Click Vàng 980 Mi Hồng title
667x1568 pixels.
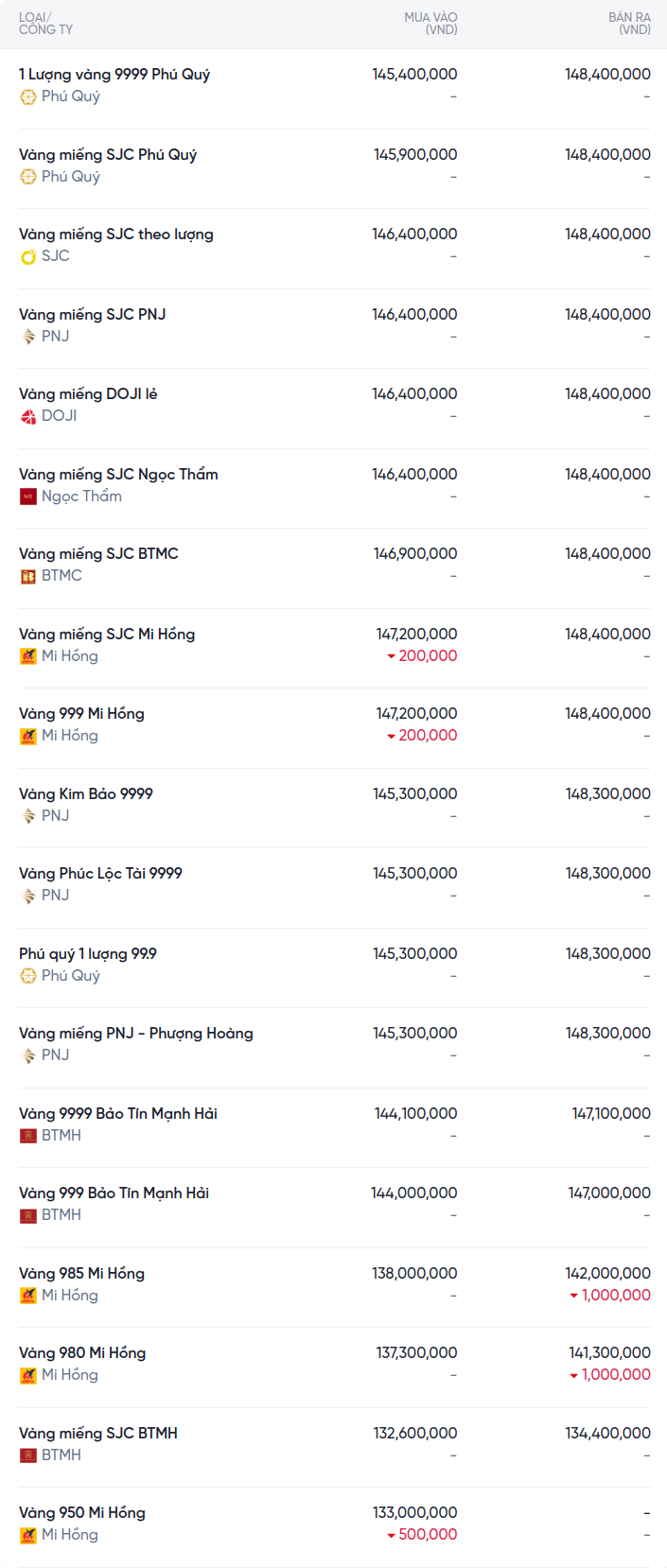[82, 1353]
